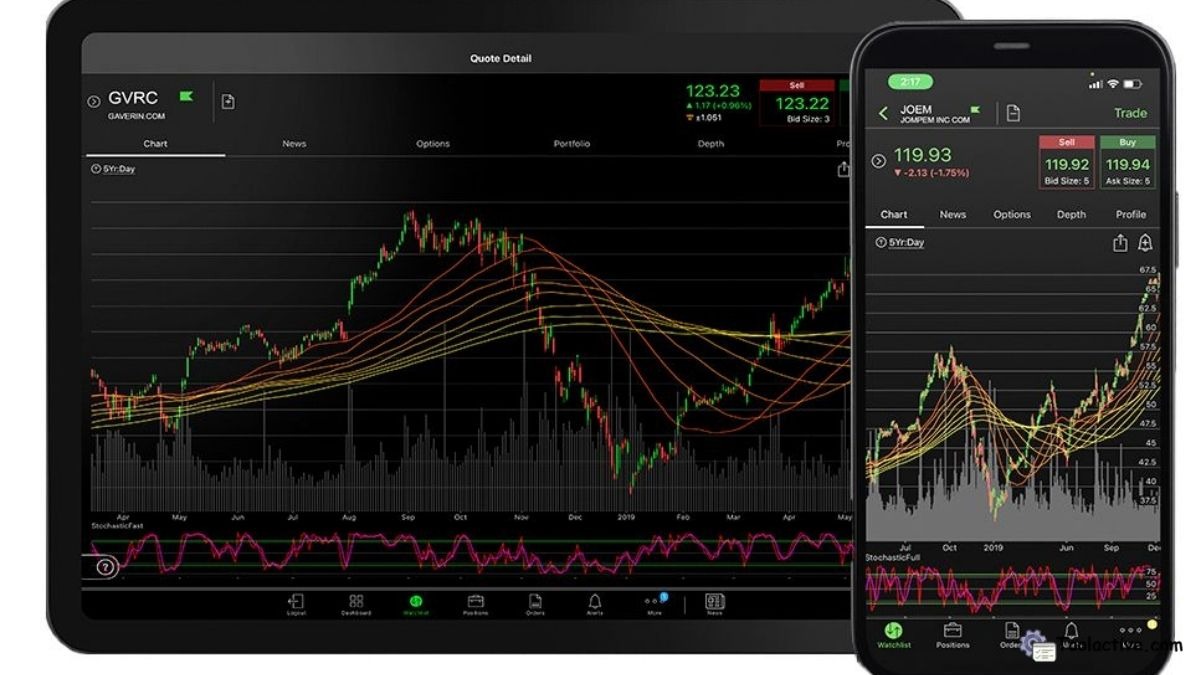The image size is (1200, 675).
Task: Switch to the Options tab on the tablet
Action: point(432,144)
